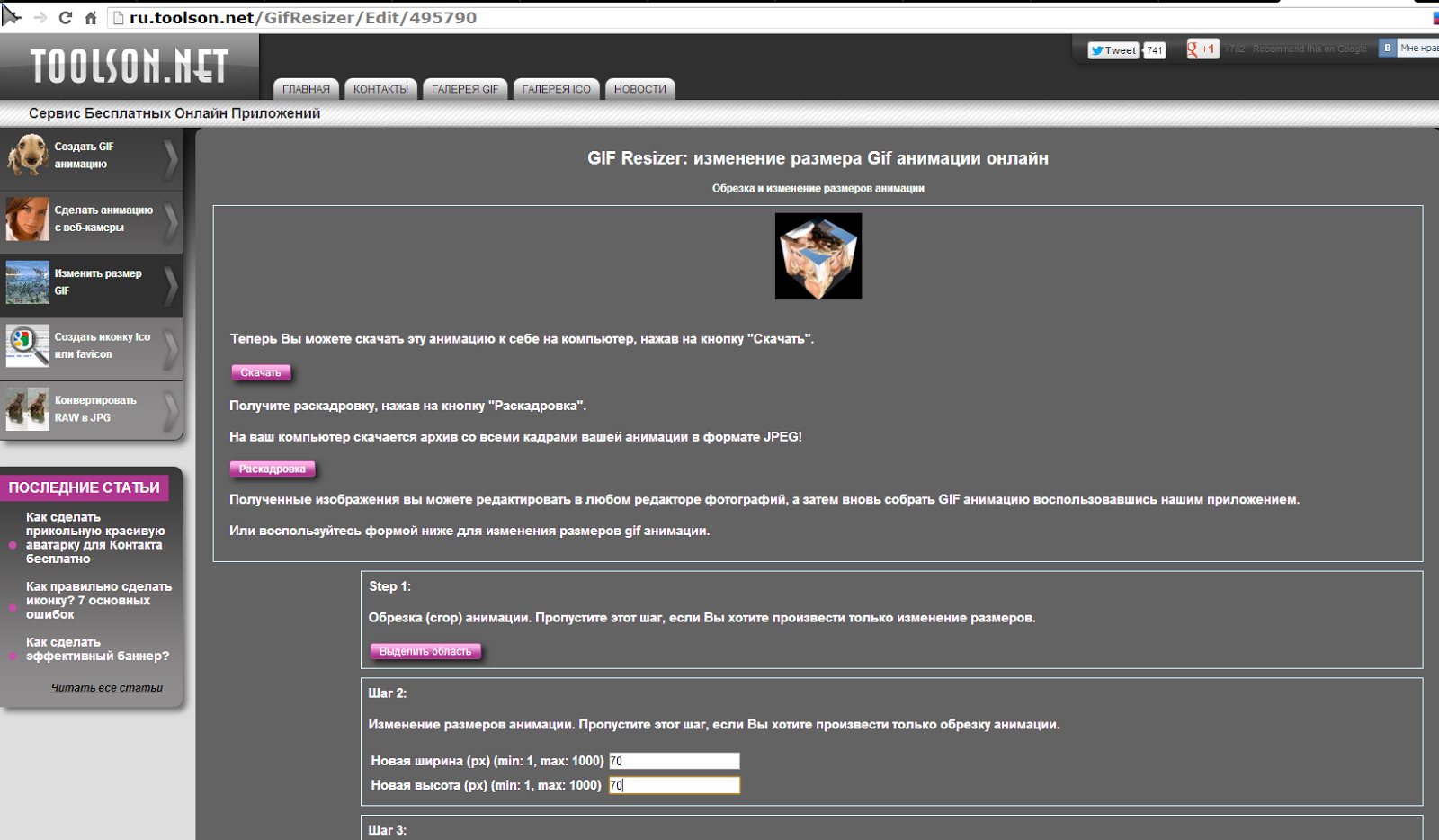Viewport: 1439px width, 840px height.
Task: Open the НОВОСТИ tab
Action: coord(639,89)
